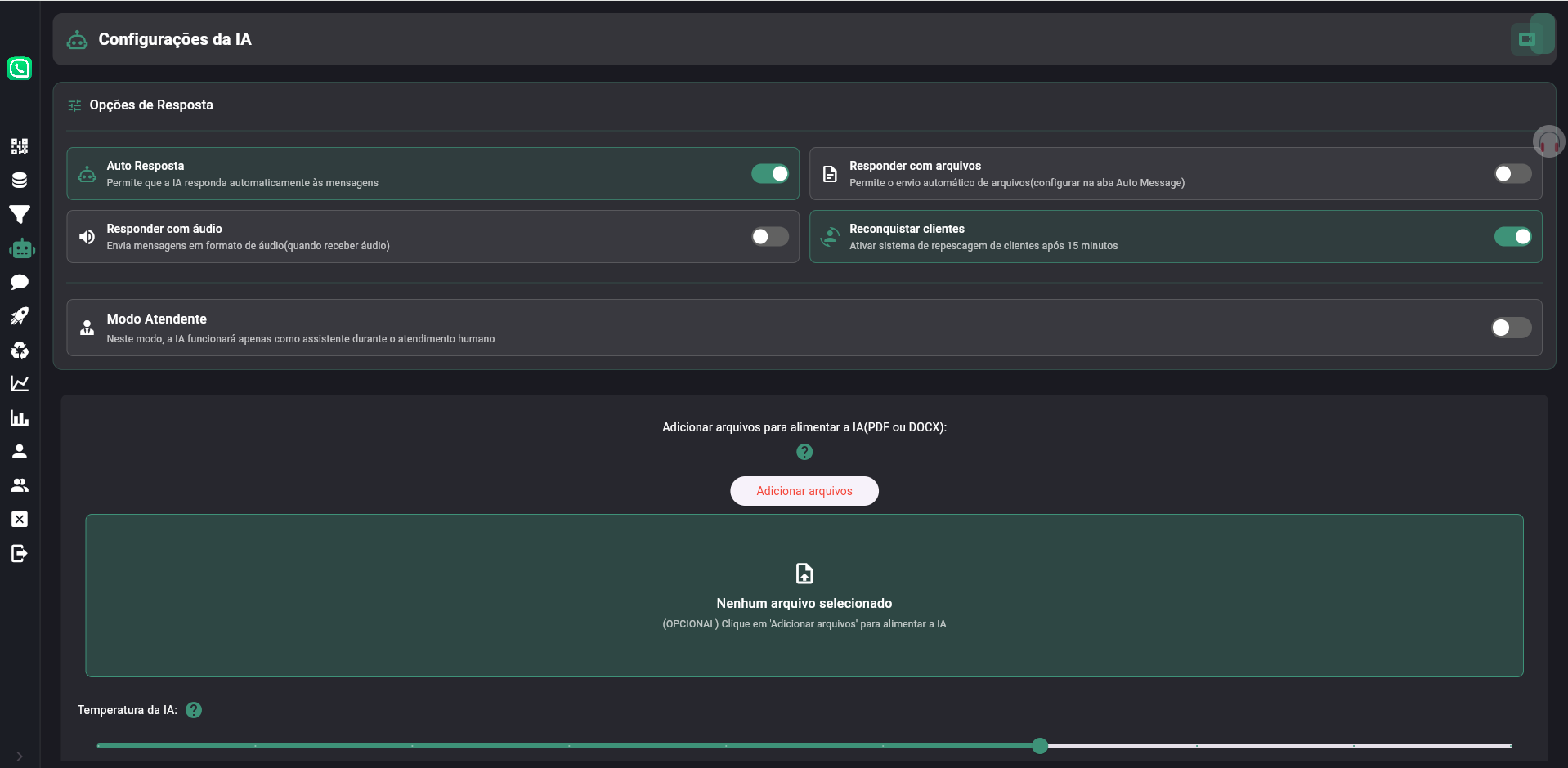Screen dimensions: 1568x768
Task: Click the upload file icon in drop zone
Action: coord(804,574)
